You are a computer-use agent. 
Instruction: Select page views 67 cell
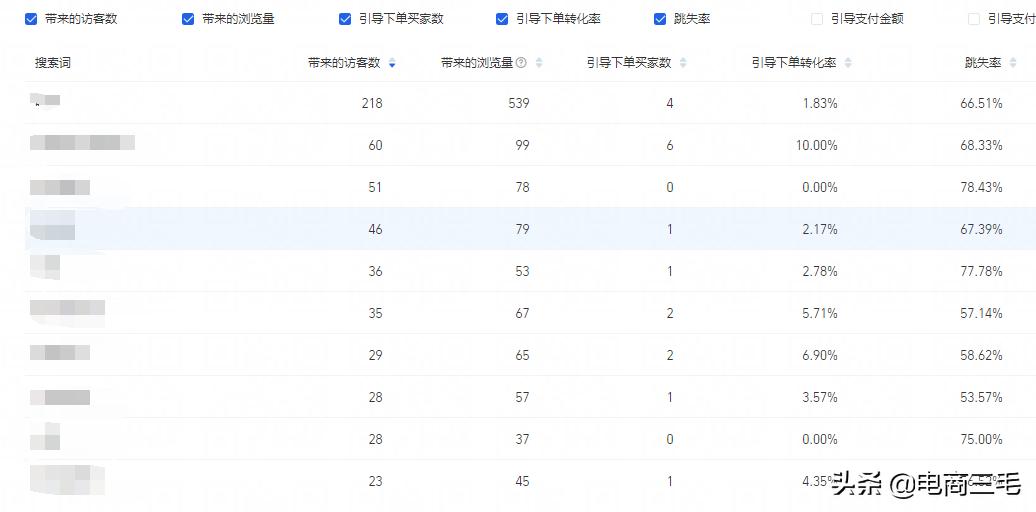pos(522,314)
